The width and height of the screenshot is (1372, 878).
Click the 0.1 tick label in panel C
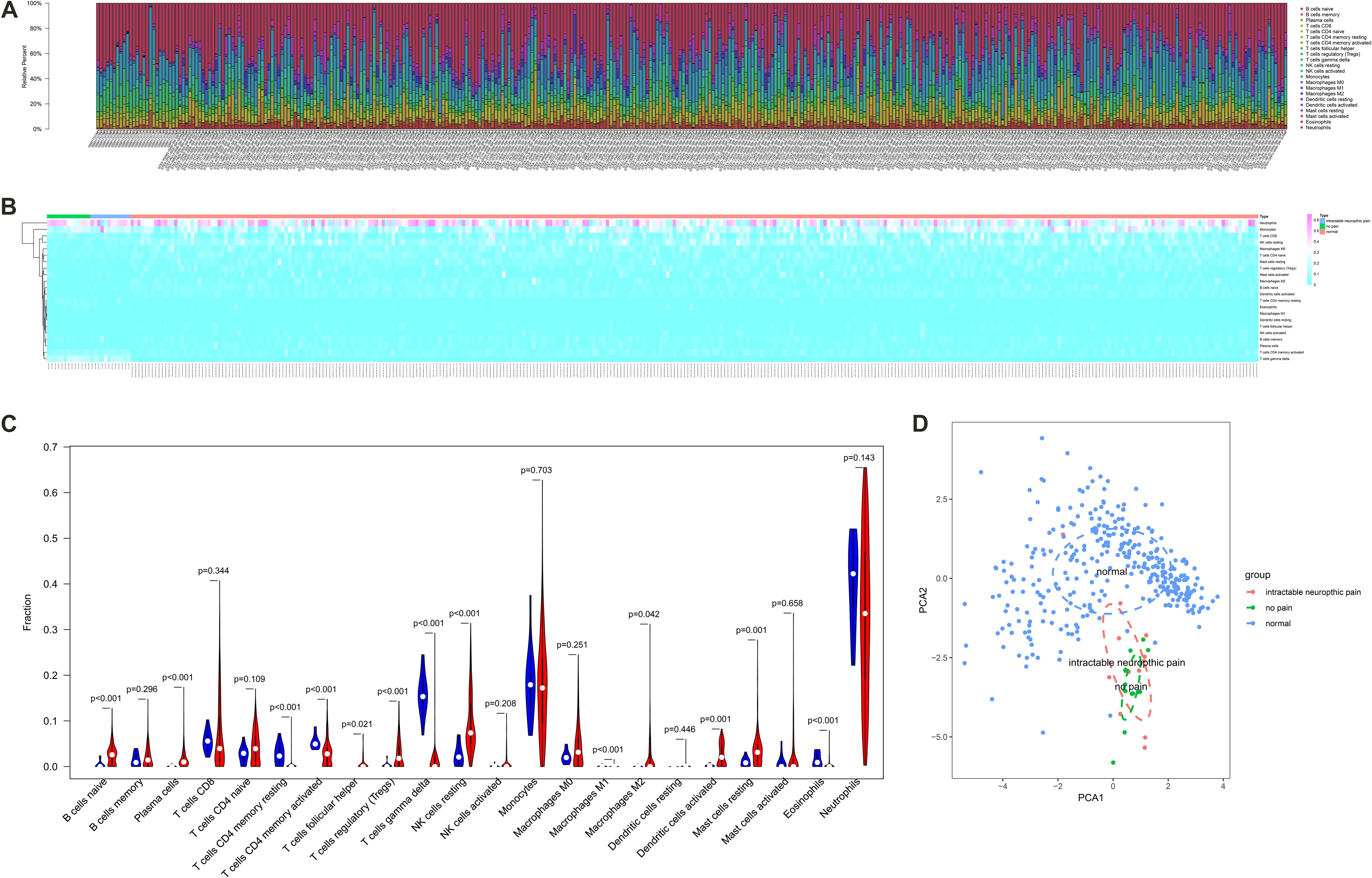click(x=51, y=721)
